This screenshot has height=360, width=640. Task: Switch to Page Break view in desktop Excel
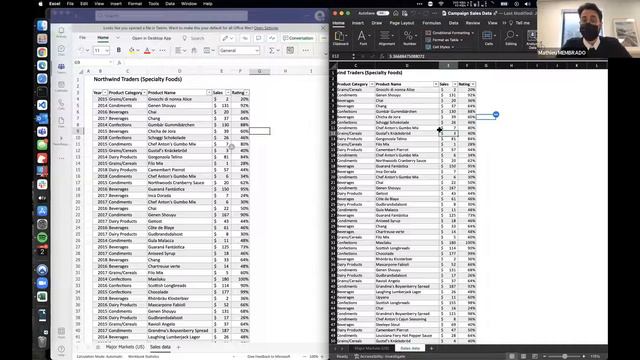tap(535, 356)
